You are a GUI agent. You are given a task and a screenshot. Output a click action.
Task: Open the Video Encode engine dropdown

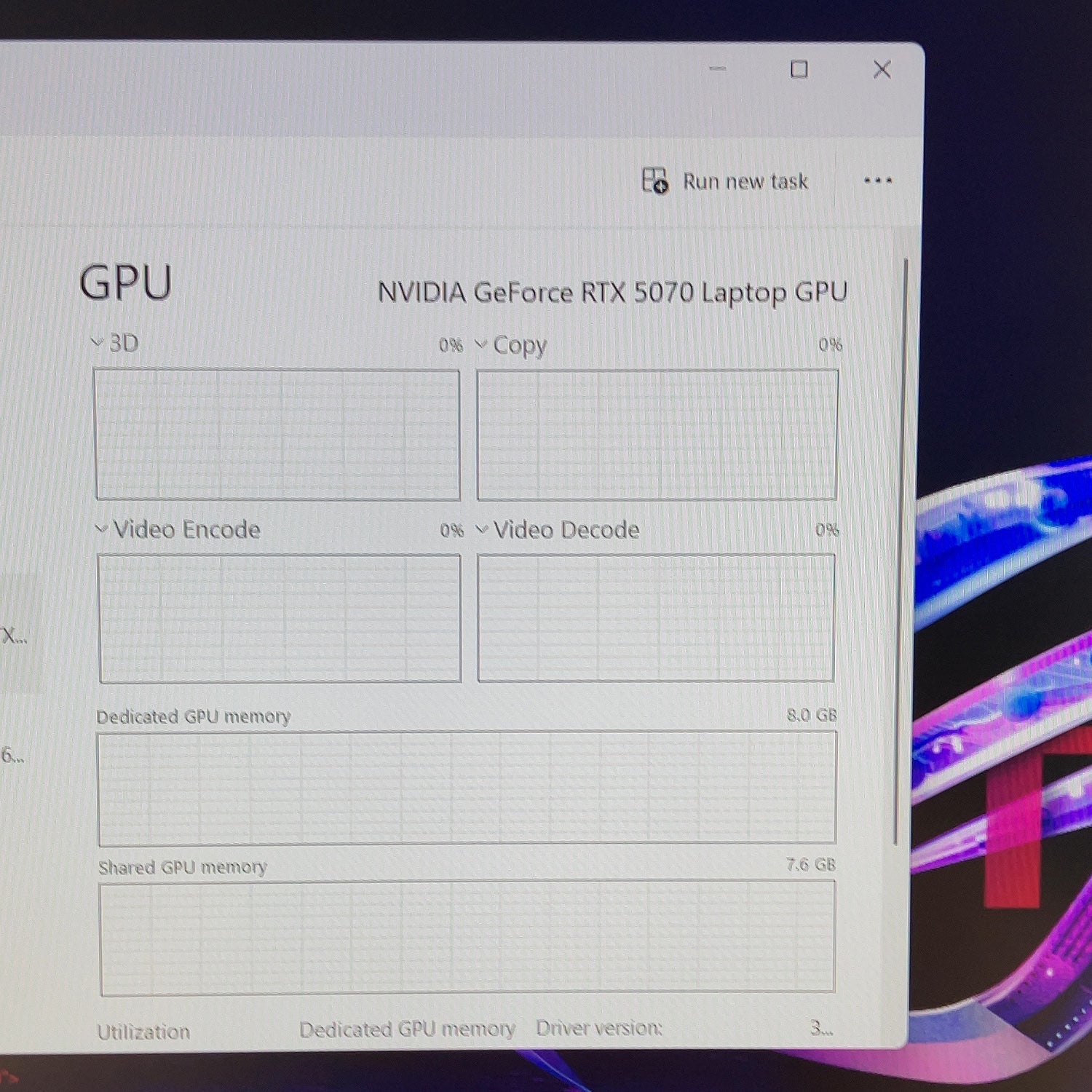(x=102, y=529)
